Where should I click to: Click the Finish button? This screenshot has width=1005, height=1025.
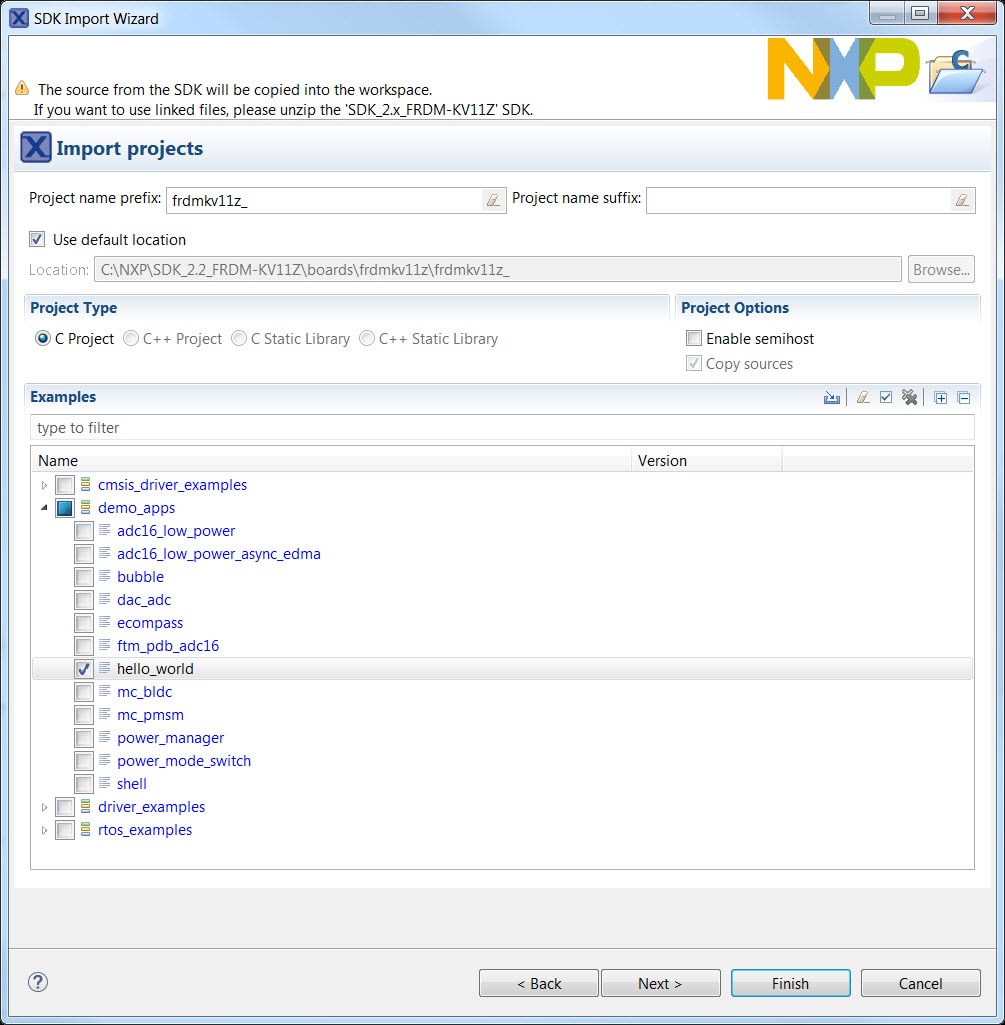790,984
